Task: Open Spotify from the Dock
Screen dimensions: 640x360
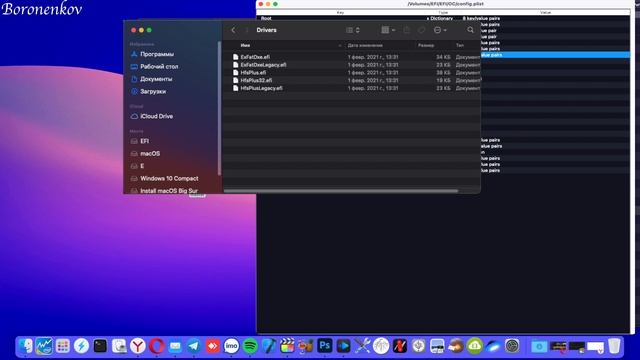Action: [x=250, y=346]
